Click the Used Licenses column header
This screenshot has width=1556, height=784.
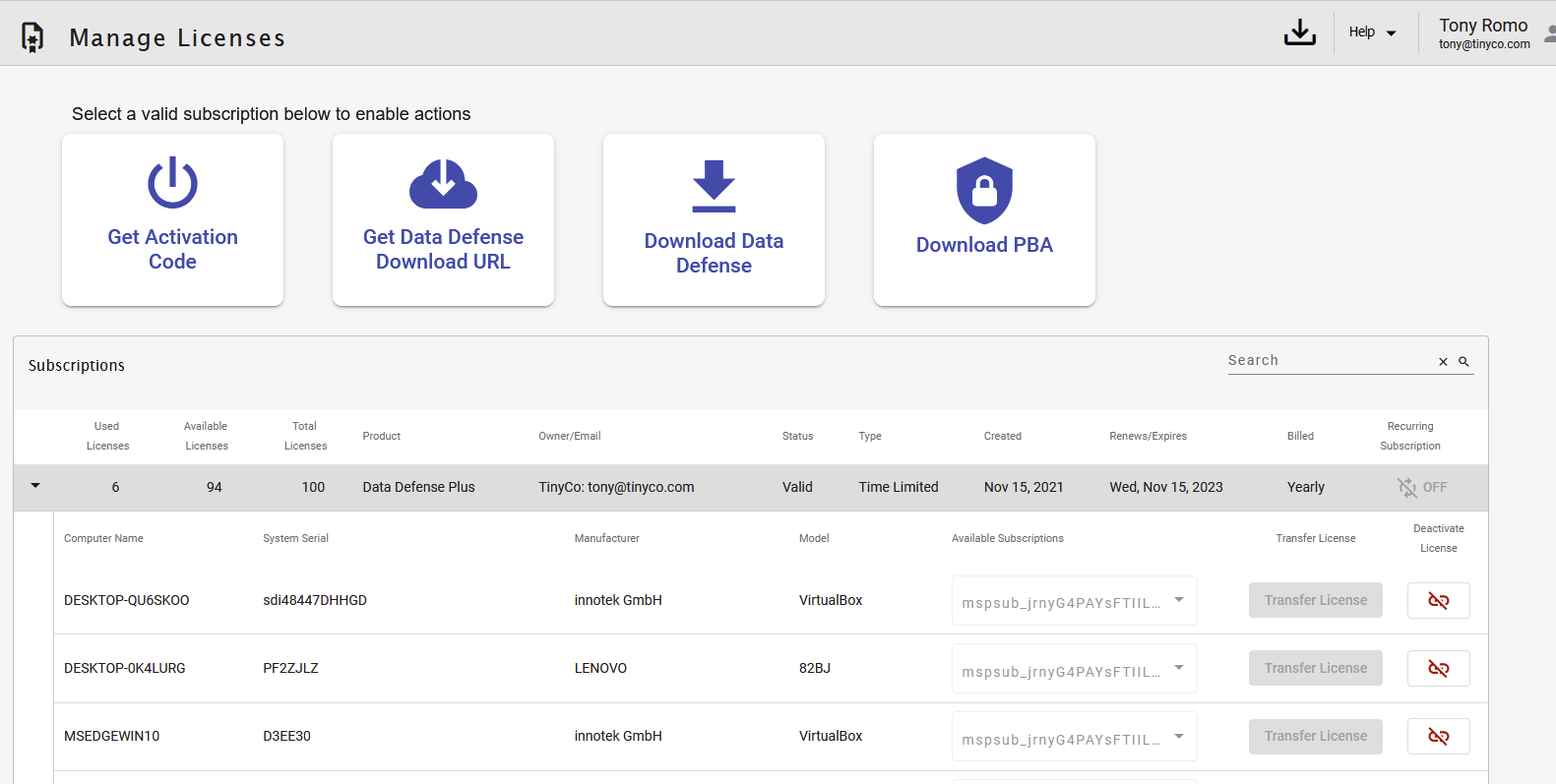(x=107, y=436)
